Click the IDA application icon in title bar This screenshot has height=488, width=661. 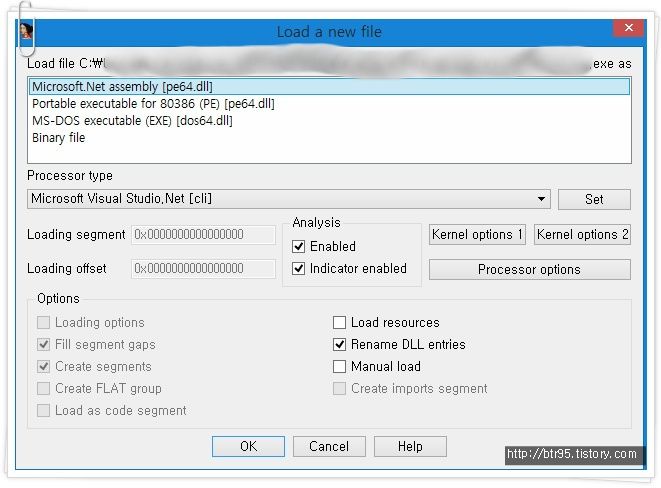point(26,32)
